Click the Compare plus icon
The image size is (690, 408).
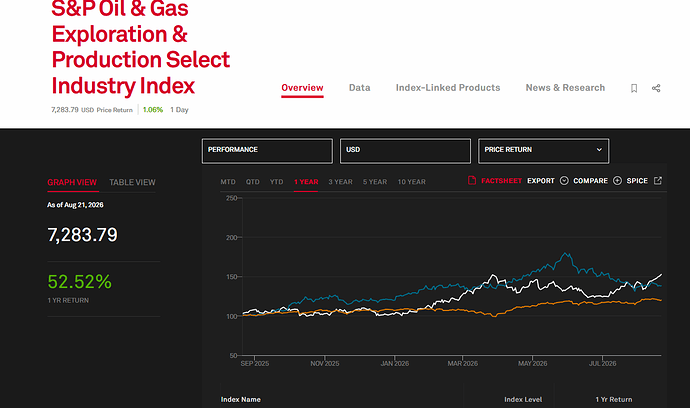click(x=617, y=180)
